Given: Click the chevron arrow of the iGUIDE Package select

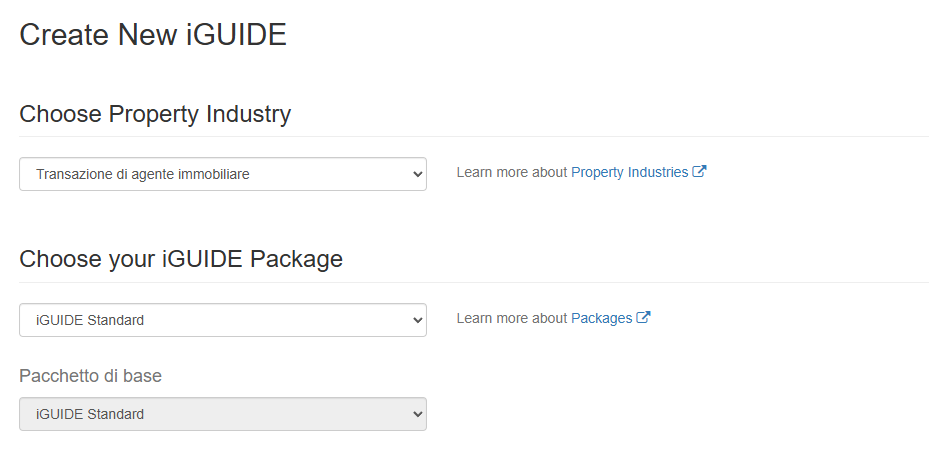Looking at the screenshot, I should tap(418, 320).
